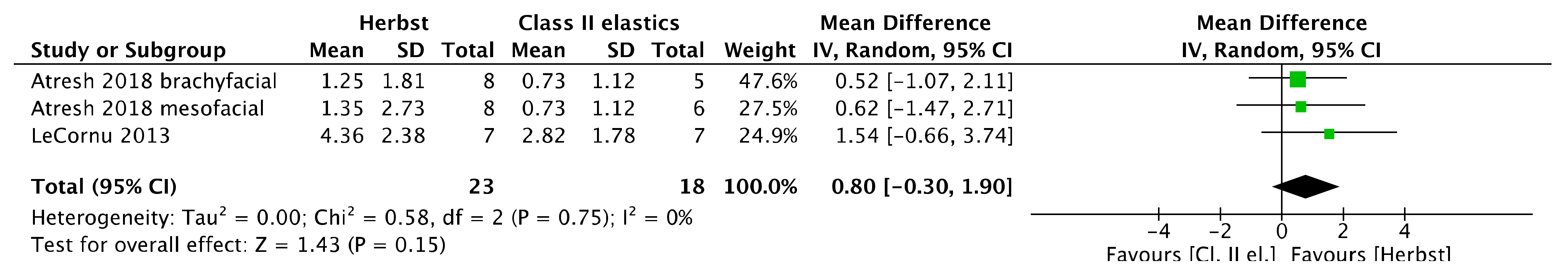Select the "Atresh 2018 mesofacial" study label
1568x276 pixels.
[147, 108]
